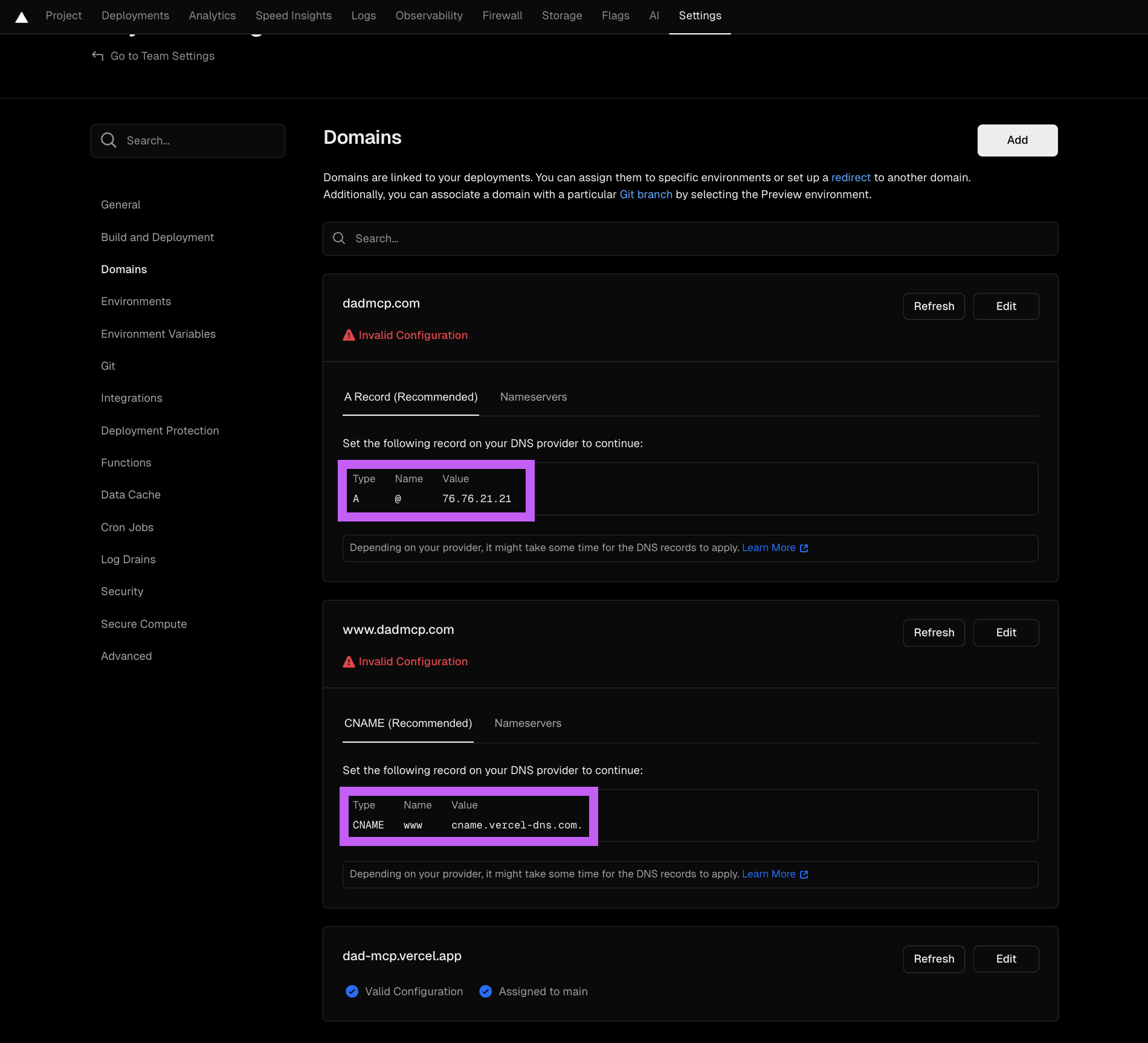Click the warning icon under www.dadmcp.com
1148x1043 pixels.
[x=349, y=662]
